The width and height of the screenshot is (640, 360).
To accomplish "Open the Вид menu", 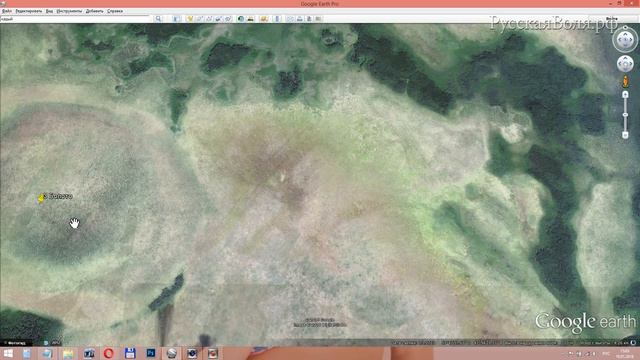I will point(49,11).
